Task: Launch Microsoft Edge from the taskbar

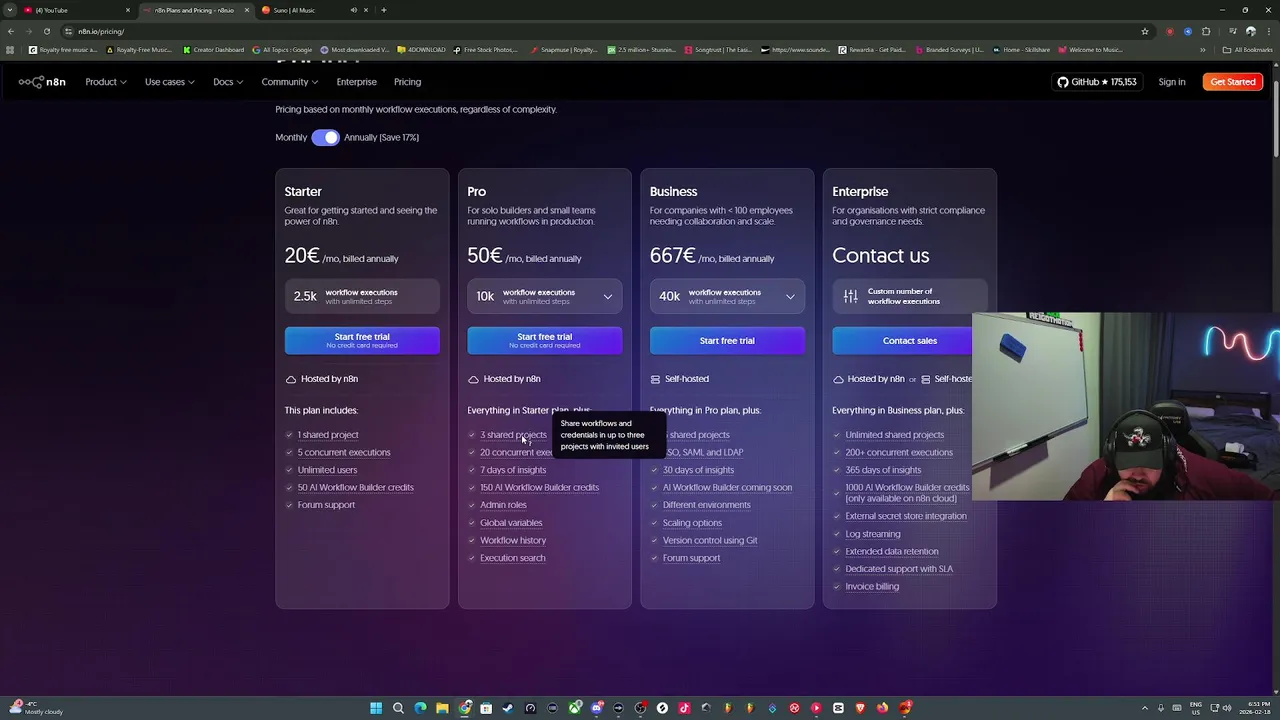Action: 420,708
